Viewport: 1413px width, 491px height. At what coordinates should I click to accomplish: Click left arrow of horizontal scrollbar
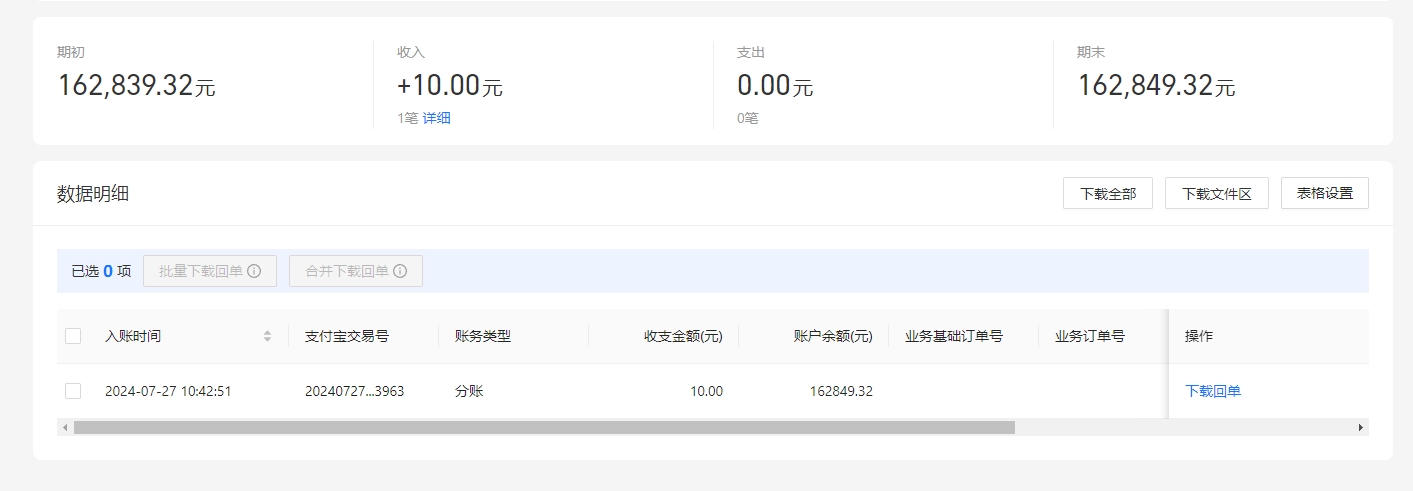(x=65, y=427)
